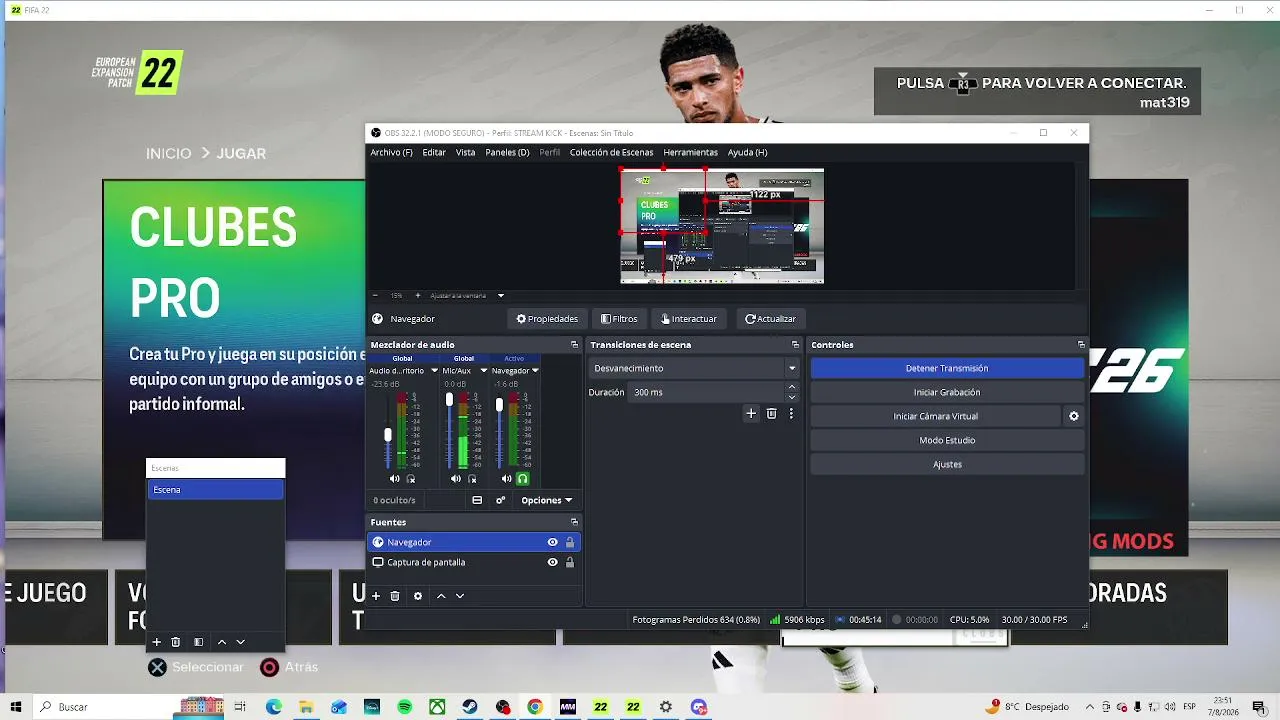The height and width of the screenshot is (720, 1280).
Task: Show hidden system tray icons
Action: click(1090, 707)
